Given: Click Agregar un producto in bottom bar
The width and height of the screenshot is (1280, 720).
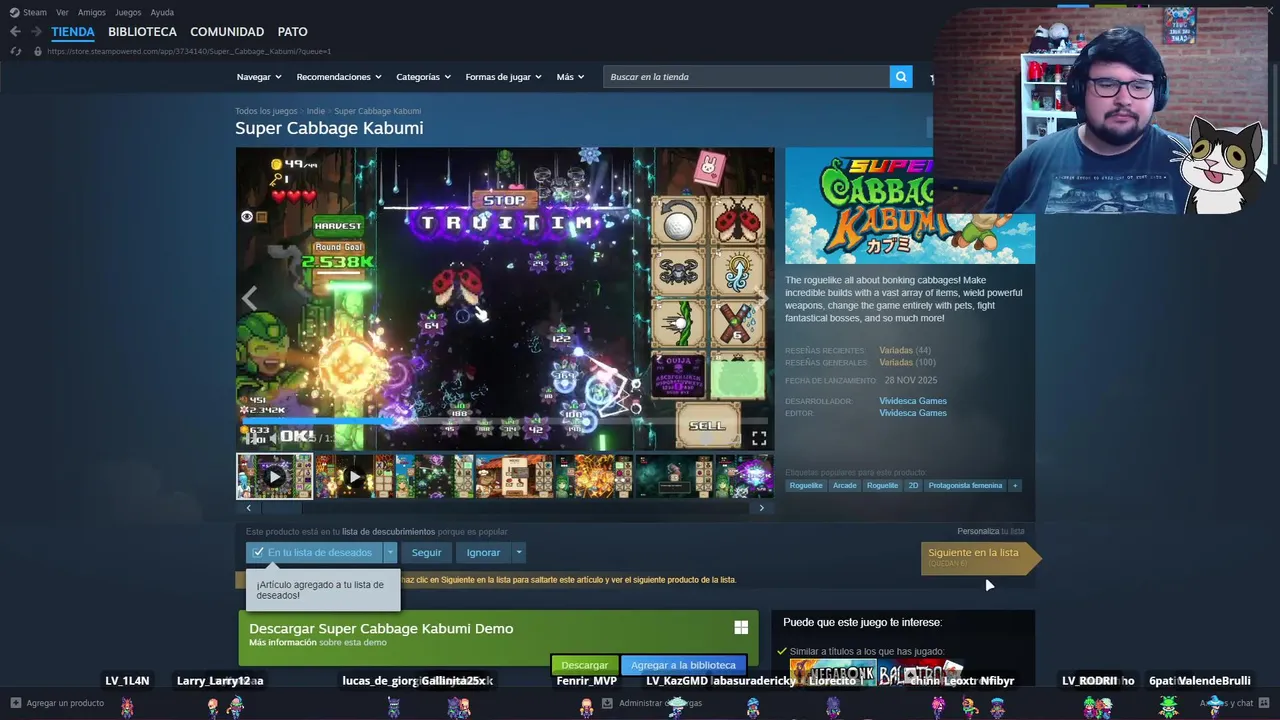Looking at the screenshot, I should pyautogui.click(x=65, y=703).
